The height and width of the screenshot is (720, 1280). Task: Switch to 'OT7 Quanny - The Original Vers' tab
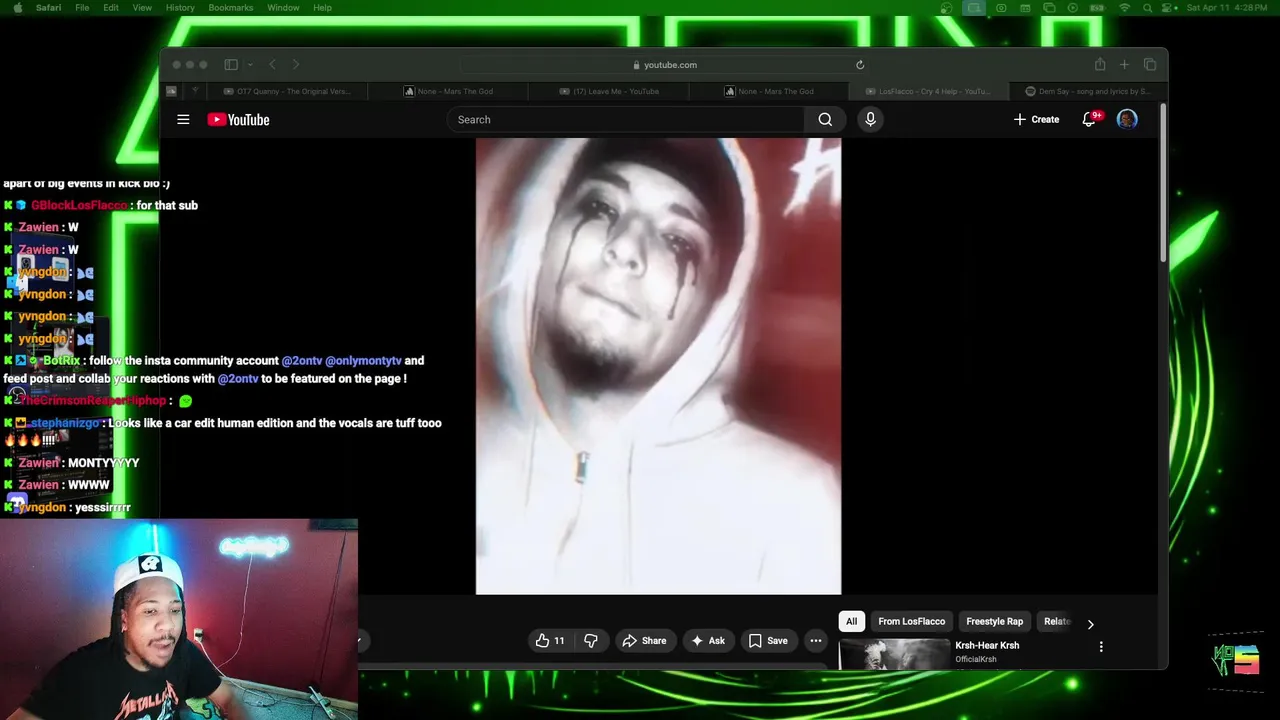[x=287, y=91]
